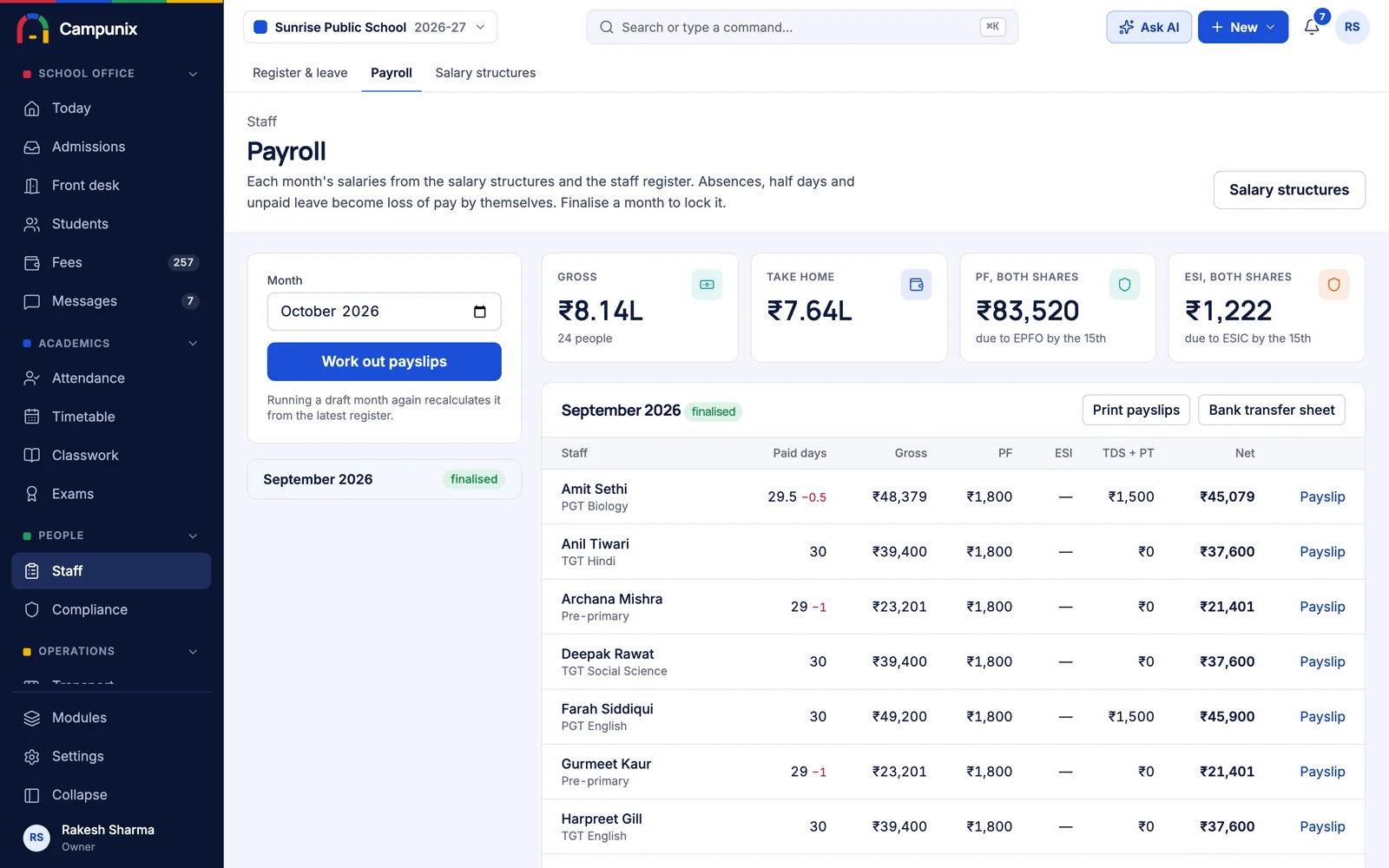Open Students in the sidebar
The height and width of the screenshot is (868, 1389).
[111, 224]
